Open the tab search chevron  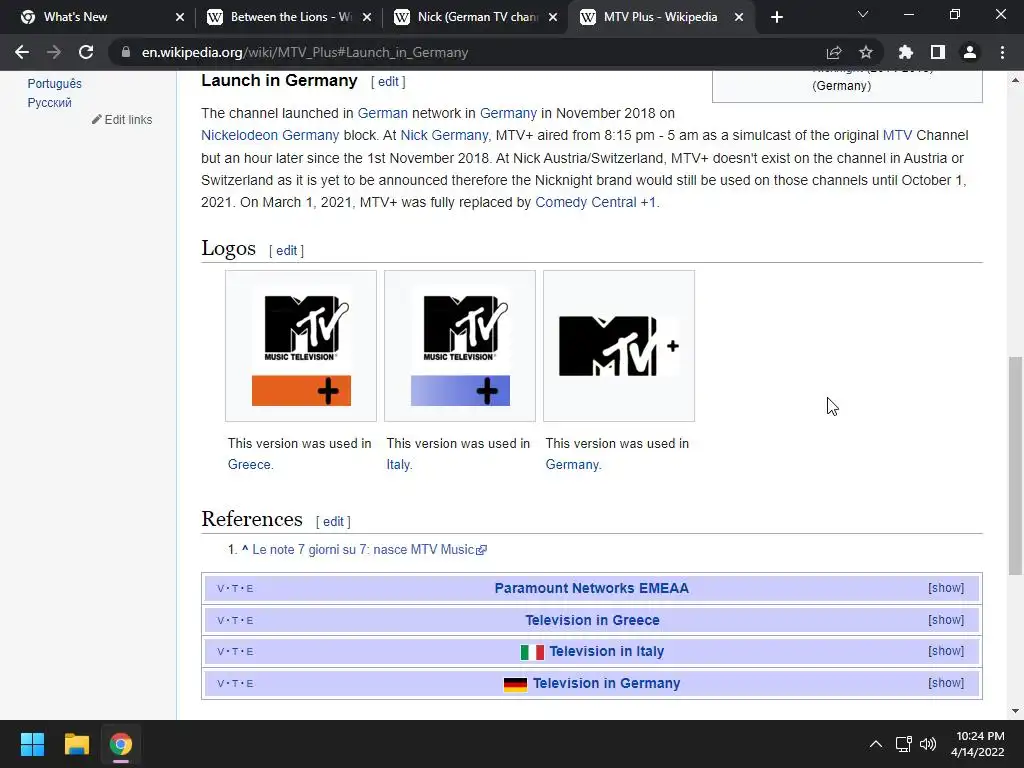[x=863, y=14]
